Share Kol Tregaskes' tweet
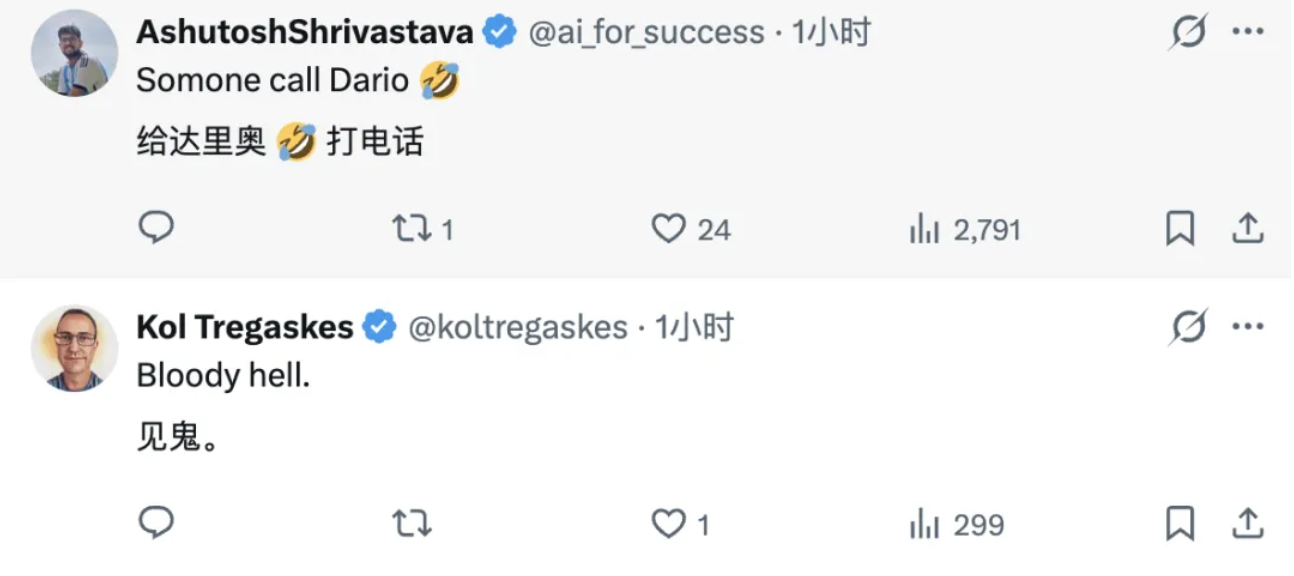 pos(1247,523)
